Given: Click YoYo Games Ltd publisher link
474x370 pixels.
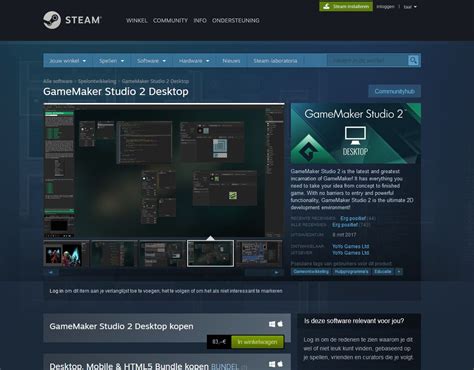Looking at the screenshot, I should 351,253.
